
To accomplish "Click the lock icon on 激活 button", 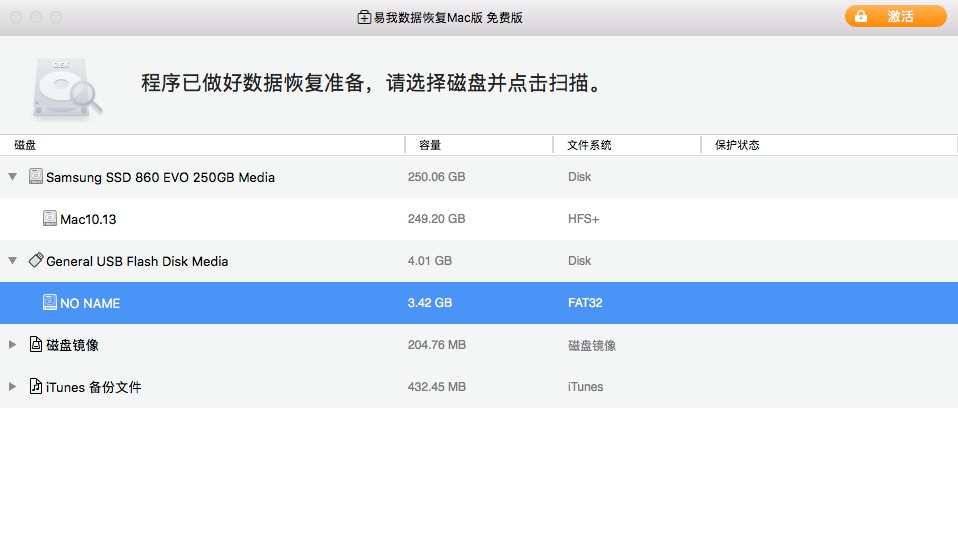I will [x=860, y=17].
